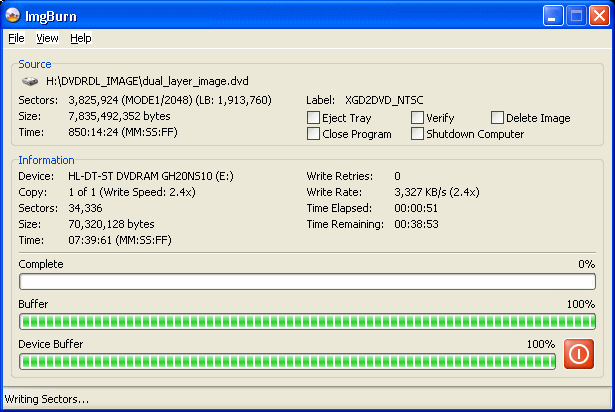Click Time Remaining value 00:38:53
The image size is (615, 412).
pos(416,224)
